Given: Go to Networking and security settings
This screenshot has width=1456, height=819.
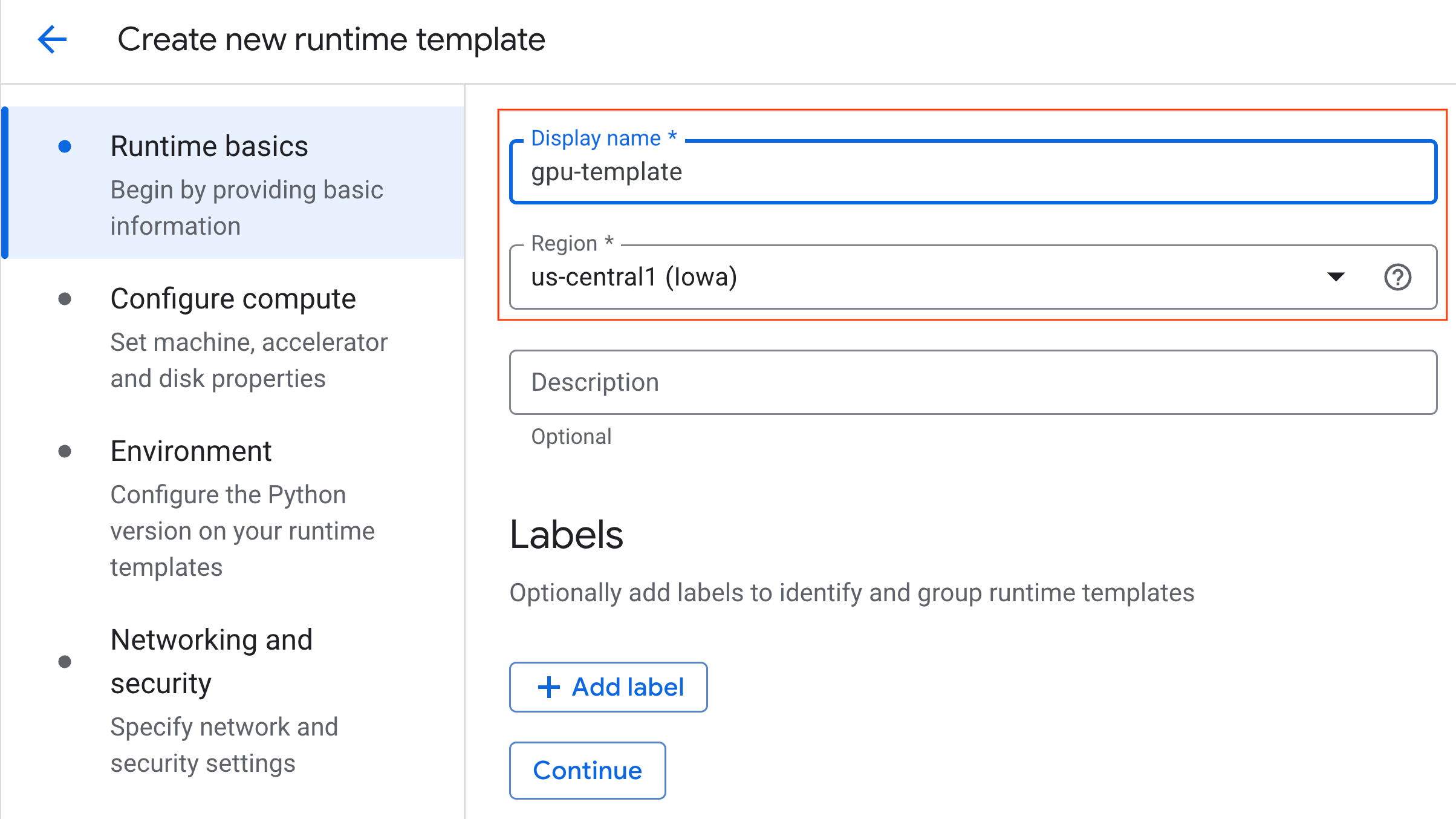Looking at the screenshot, I should point(212,661).
